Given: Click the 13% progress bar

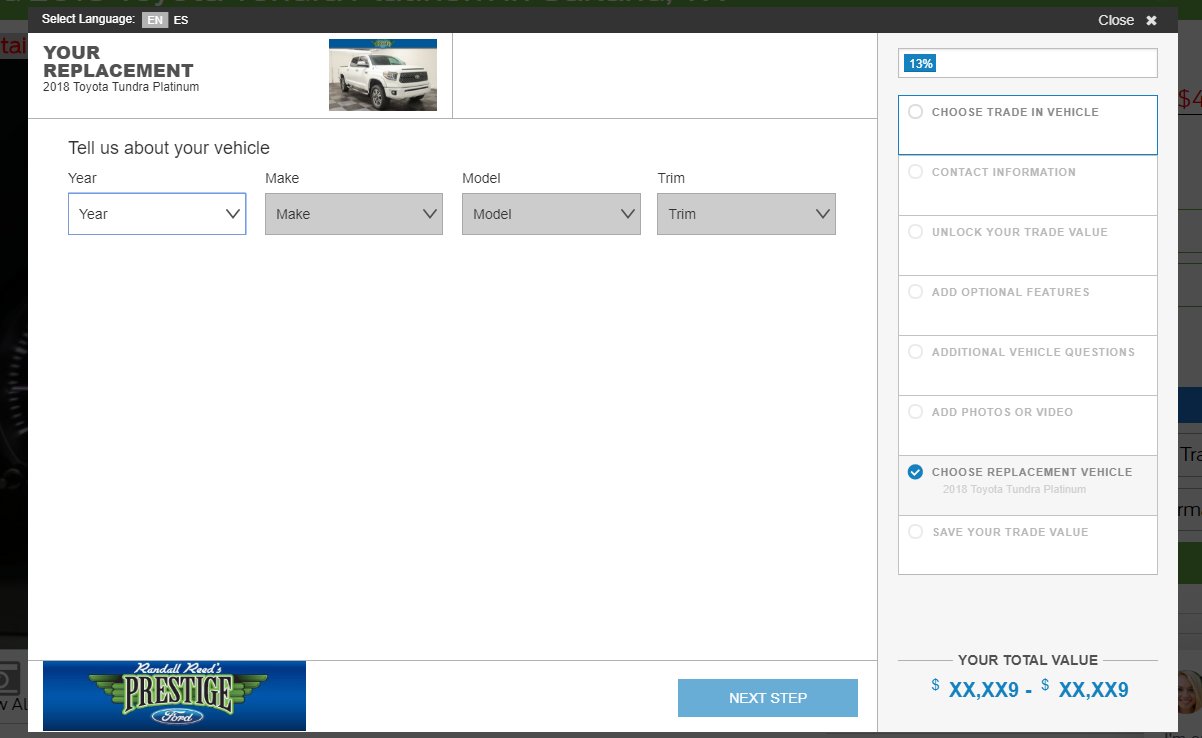Looking at the screenshot, I should pyautogui.click(x=1028, y=63).
